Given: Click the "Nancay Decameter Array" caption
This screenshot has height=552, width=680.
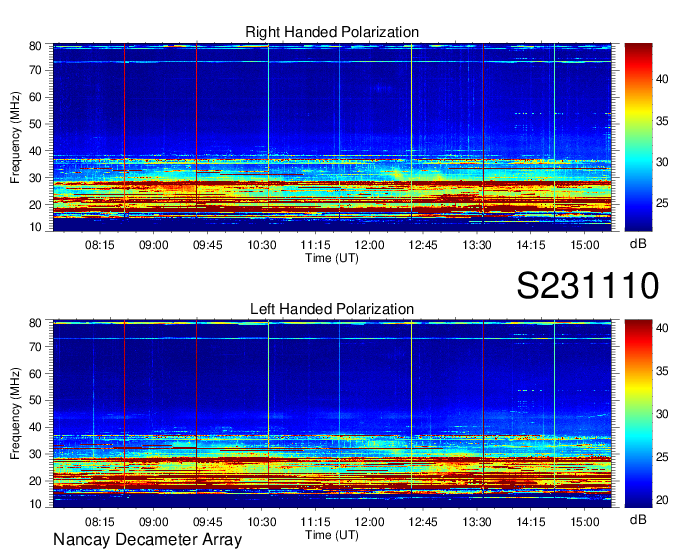Looking at the screenshot, I should coord(147,540).
